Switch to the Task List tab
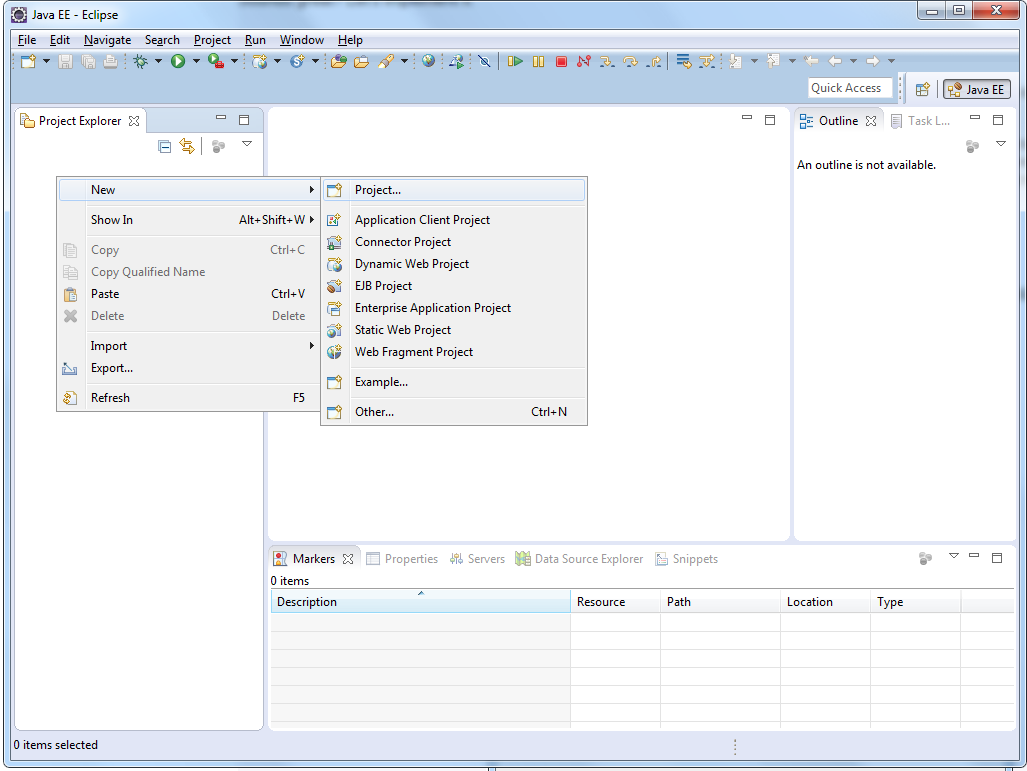Viewport: 1027px width, 771px height. point(920,121)
